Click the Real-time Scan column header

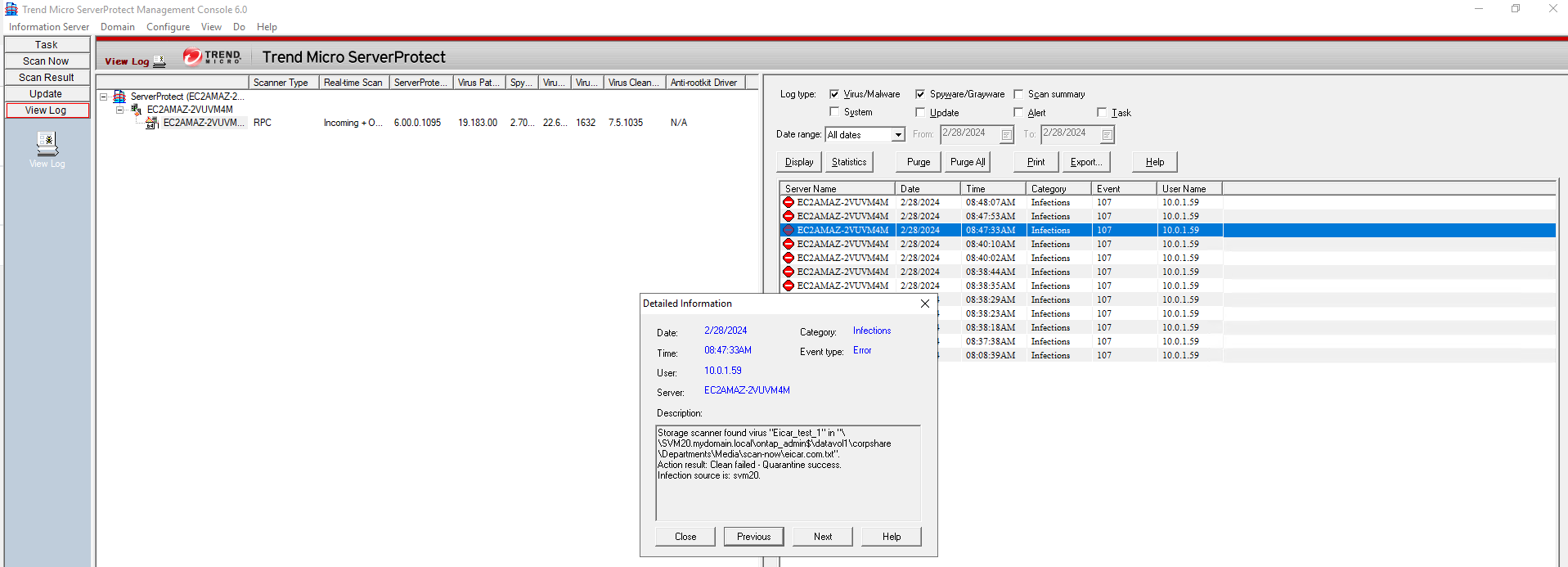(353, 83)
